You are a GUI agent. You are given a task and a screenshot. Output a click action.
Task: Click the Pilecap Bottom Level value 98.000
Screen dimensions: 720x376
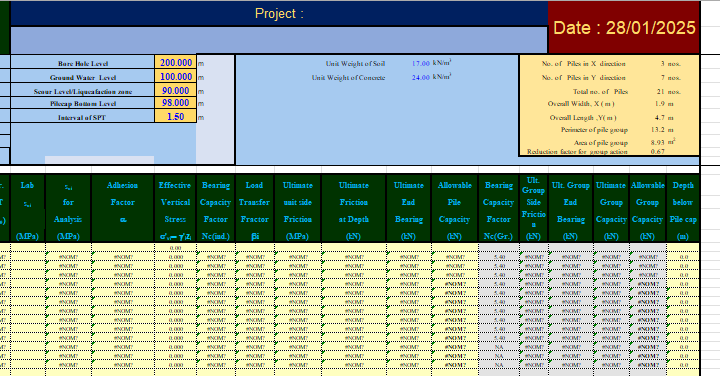pos(176,103)
